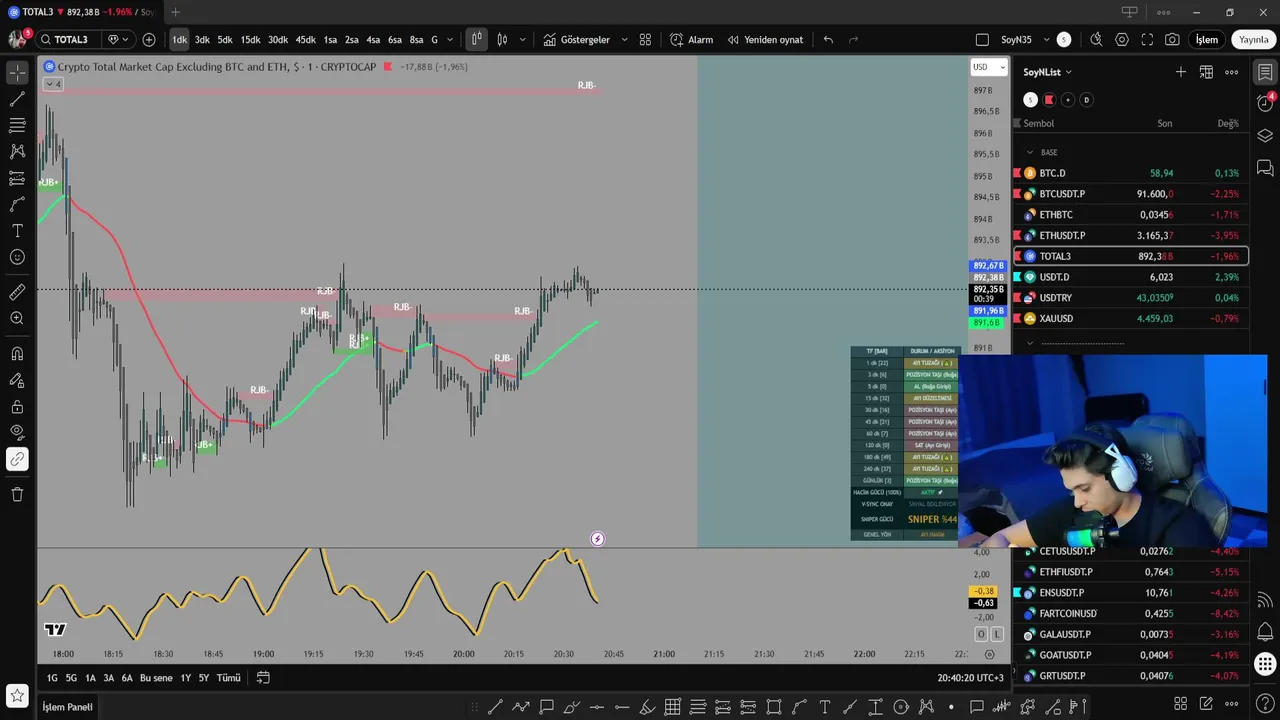The image size is (1280, 720).
Task: Filter watchlist by red flag
Action: pyautogui.click(x=1049, y=100)
